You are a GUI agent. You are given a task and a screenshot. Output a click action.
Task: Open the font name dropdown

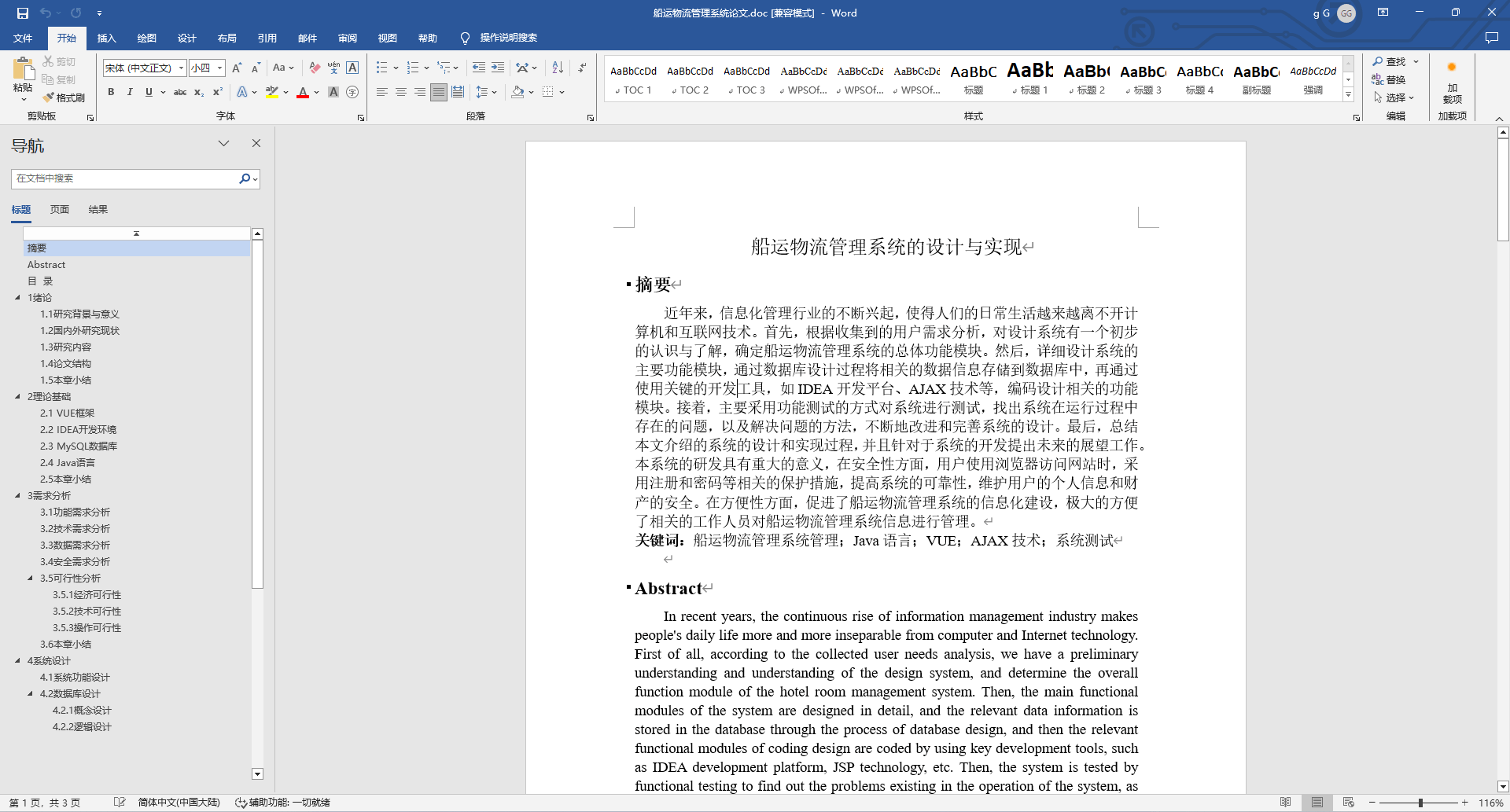coord(181,68)
